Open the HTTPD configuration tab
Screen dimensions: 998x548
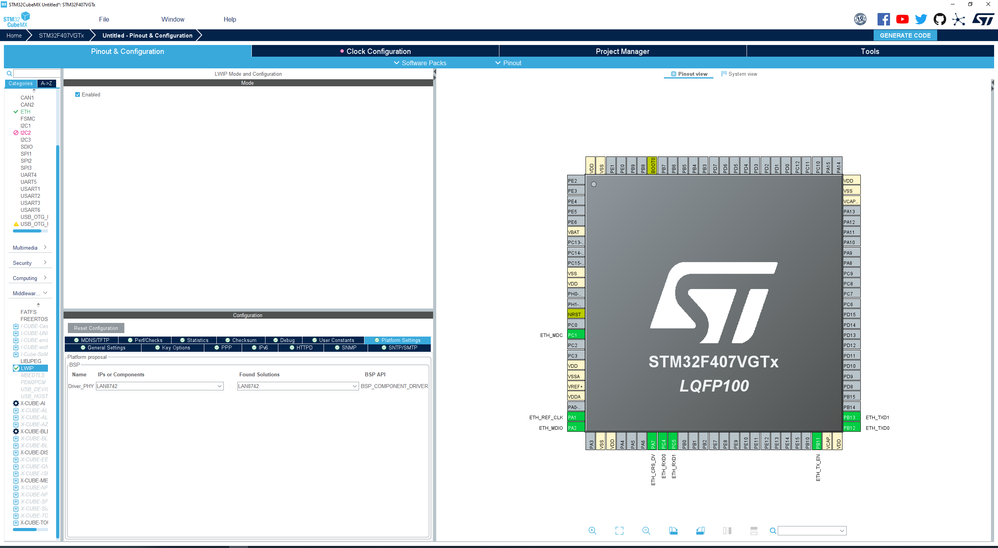click(x=301, y=348)
